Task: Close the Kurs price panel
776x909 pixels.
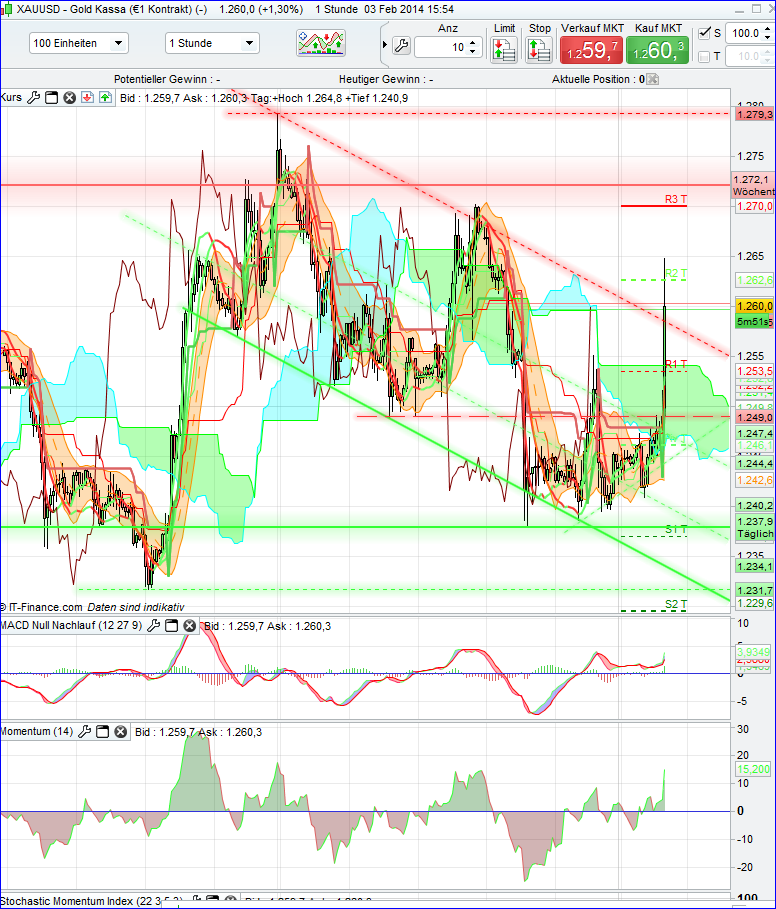Action: click(x=70, y=97)
